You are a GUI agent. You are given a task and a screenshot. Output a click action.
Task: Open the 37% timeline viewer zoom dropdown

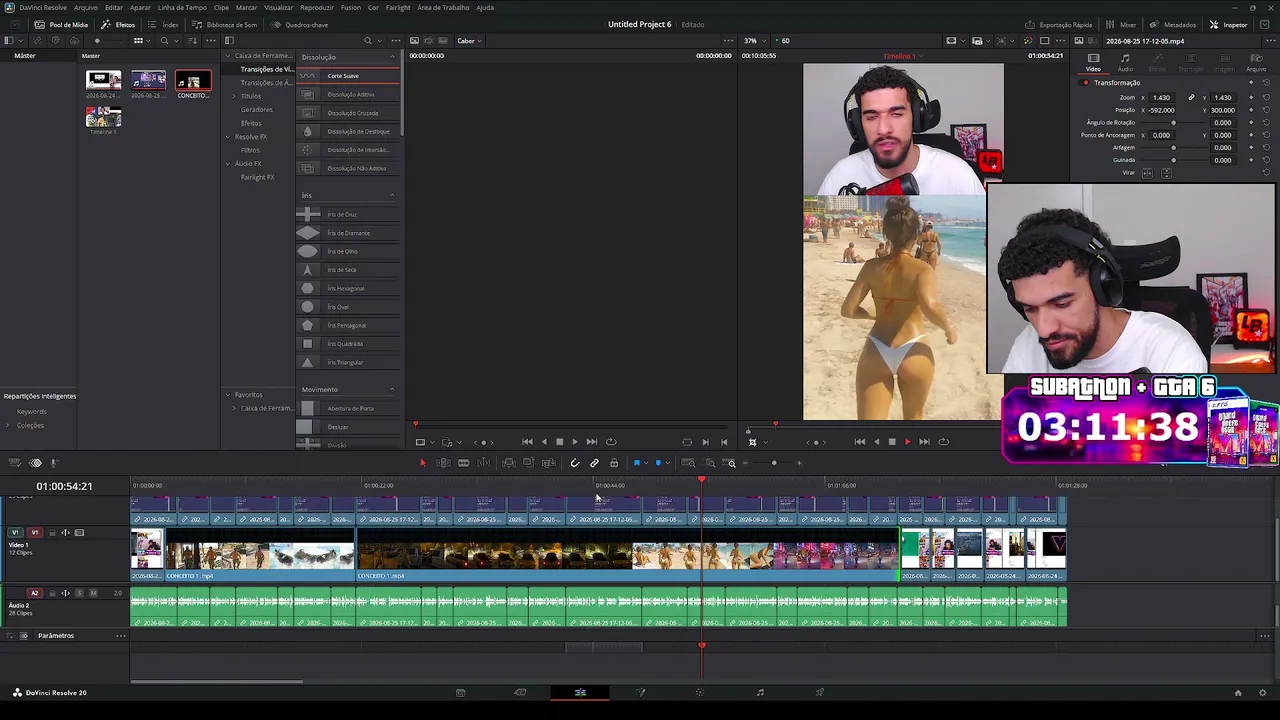755,41
